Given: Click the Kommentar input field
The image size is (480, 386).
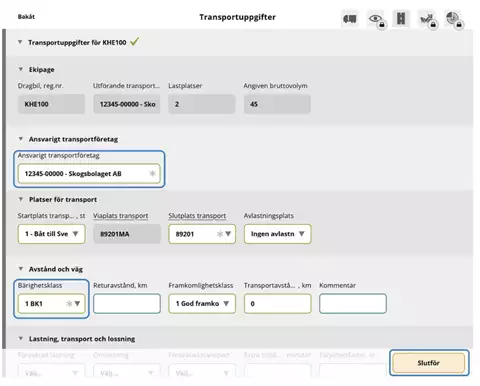Looking at the screenshot, I should 353,303.
